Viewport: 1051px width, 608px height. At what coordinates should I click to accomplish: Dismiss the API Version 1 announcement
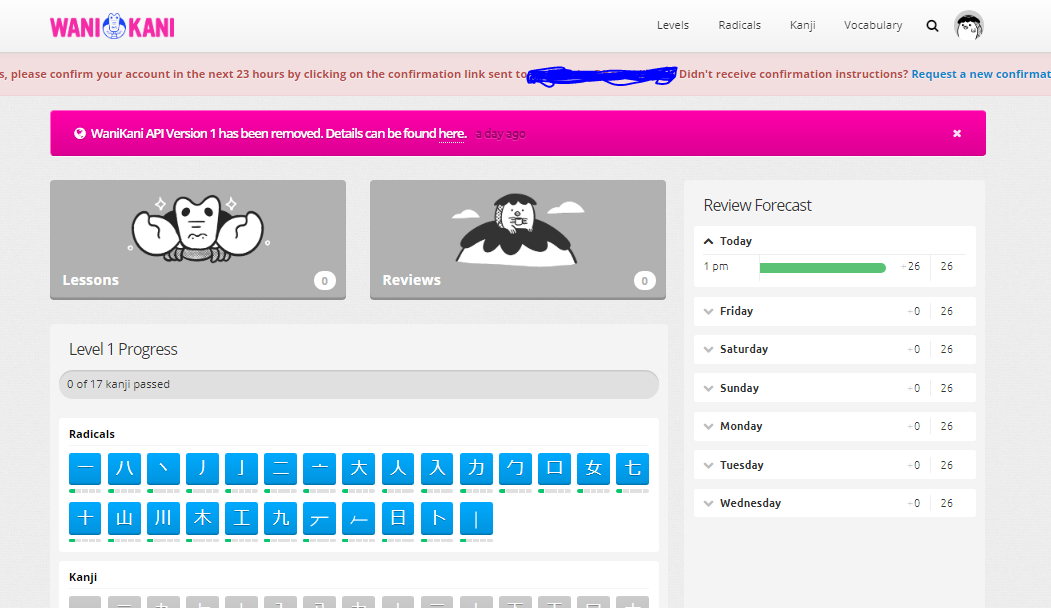coord(957,133)
